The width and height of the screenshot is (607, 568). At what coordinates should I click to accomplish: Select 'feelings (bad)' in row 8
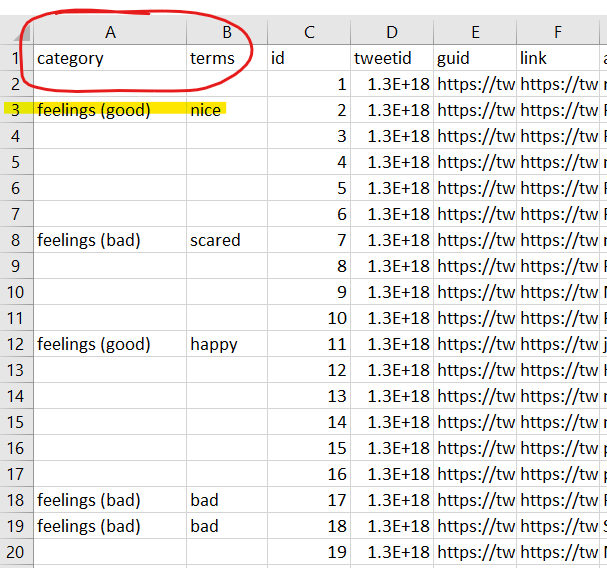pos(110,240)
